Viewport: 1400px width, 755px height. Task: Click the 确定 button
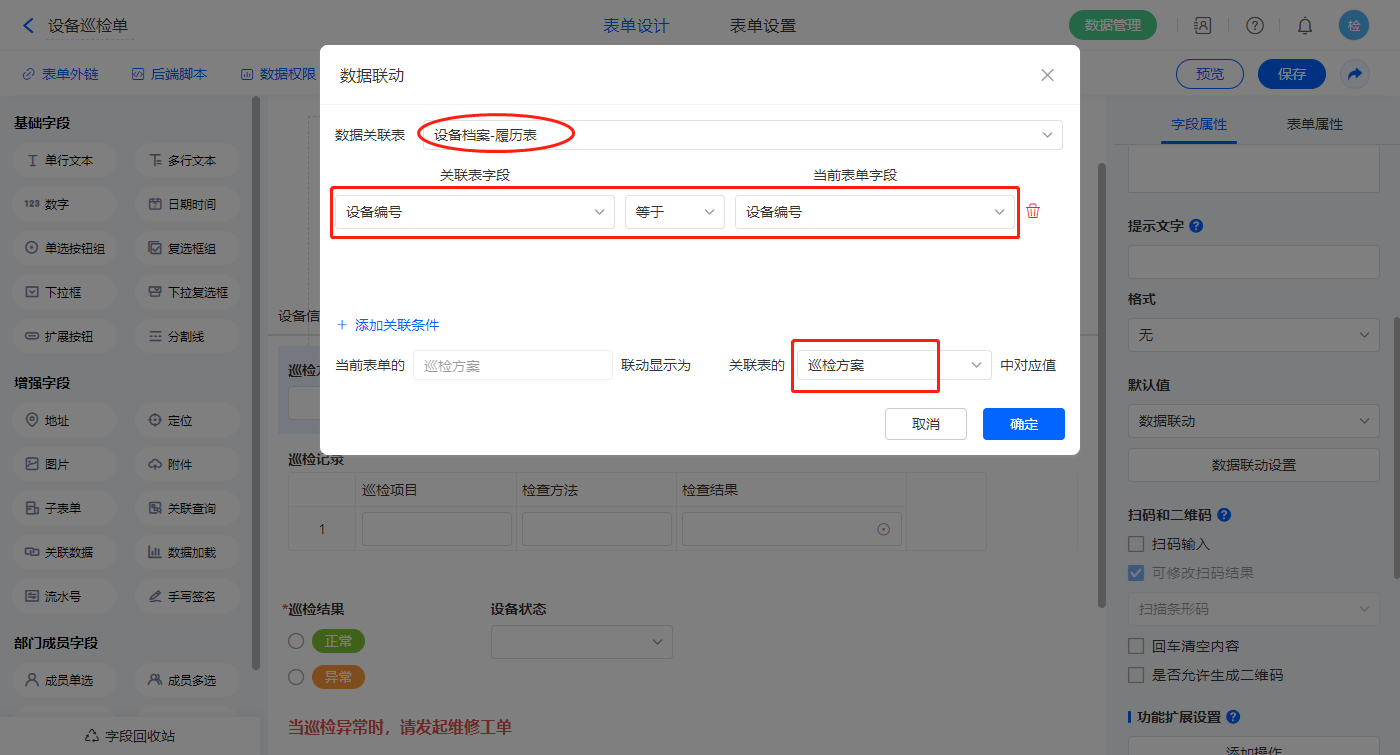pos(1023,424)
